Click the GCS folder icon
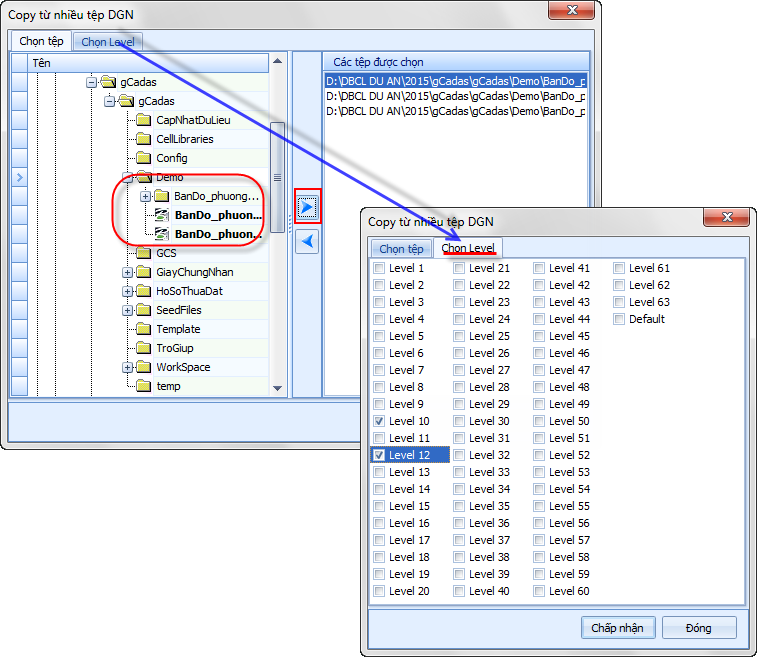The width and height of the screenshot is (760, 661). click(x=143, y=253)
